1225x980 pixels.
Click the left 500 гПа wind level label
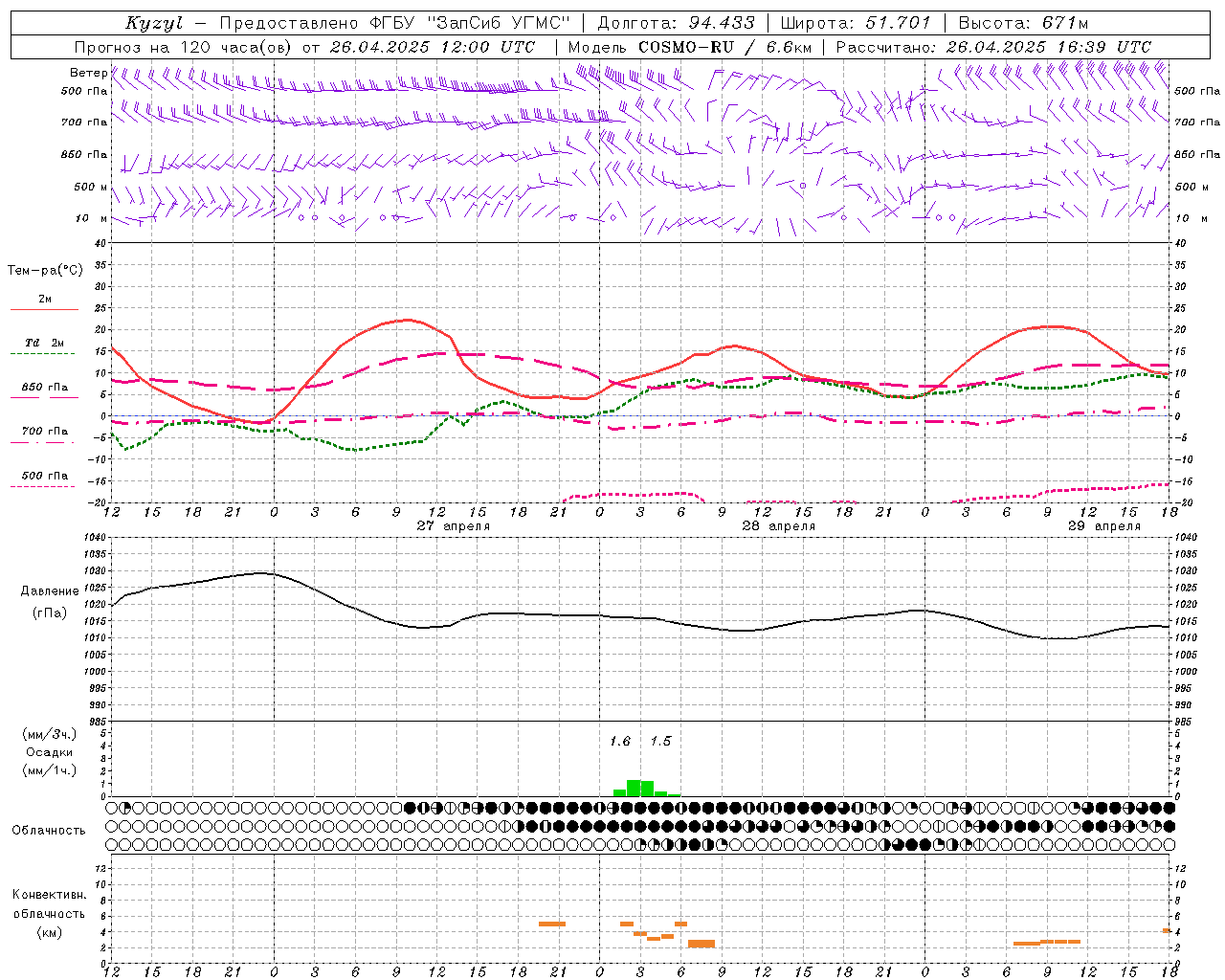[84, 92]
